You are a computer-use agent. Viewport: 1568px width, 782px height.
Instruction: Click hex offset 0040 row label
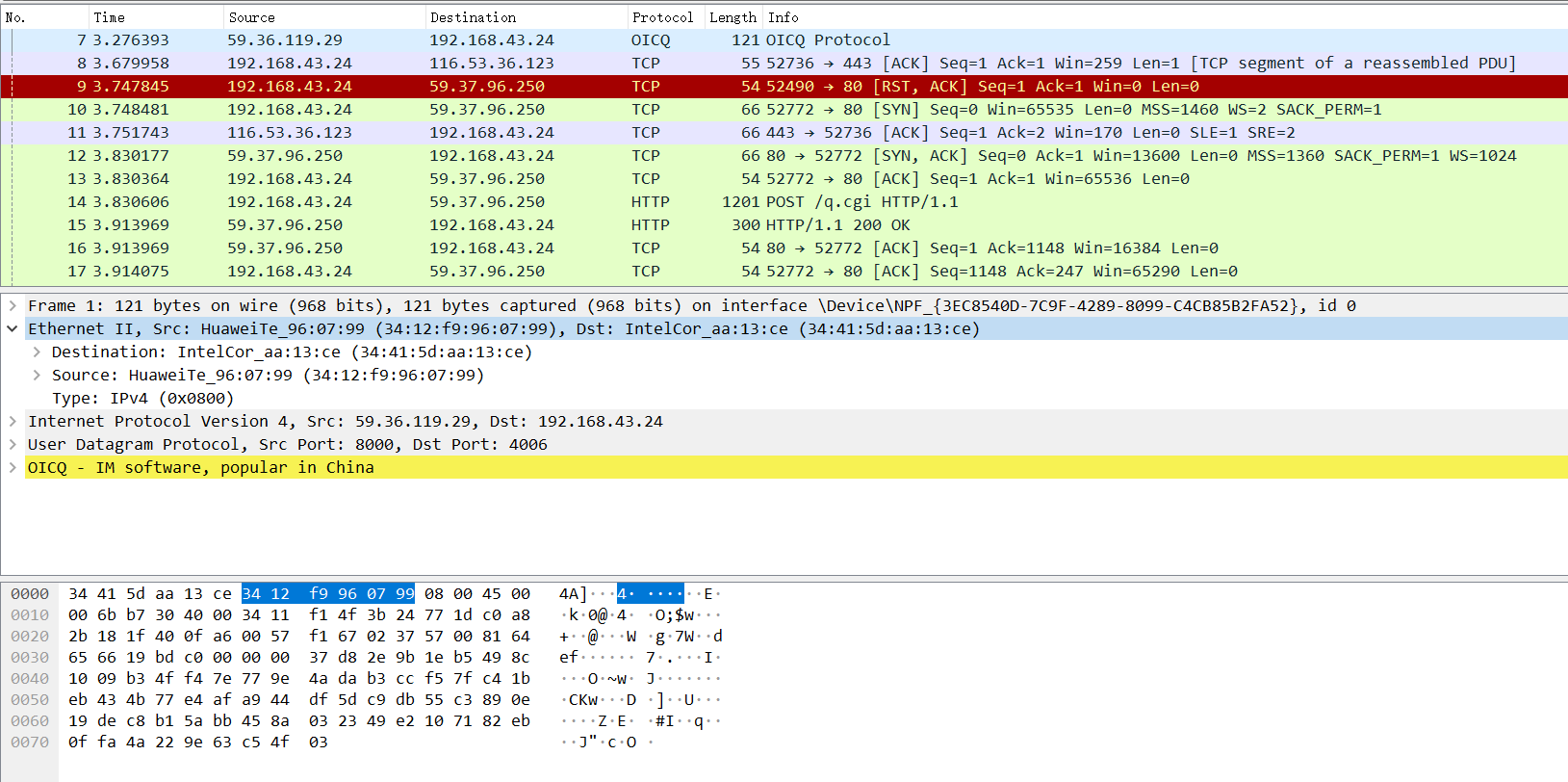click(30, 679)
